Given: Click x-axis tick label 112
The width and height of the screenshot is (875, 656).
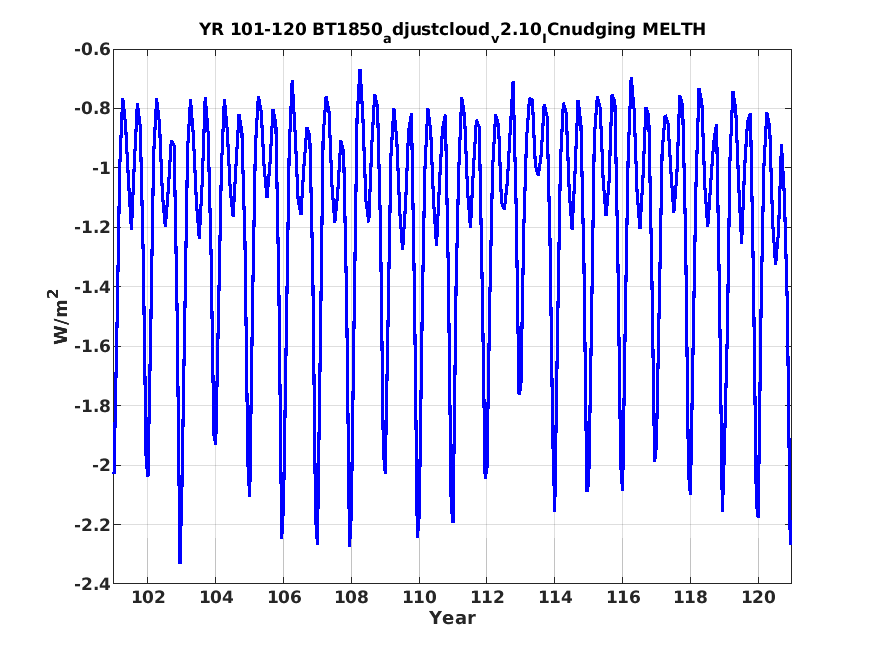Looking at the screenshot, I should pyautogui.click(x=487, y=597).
